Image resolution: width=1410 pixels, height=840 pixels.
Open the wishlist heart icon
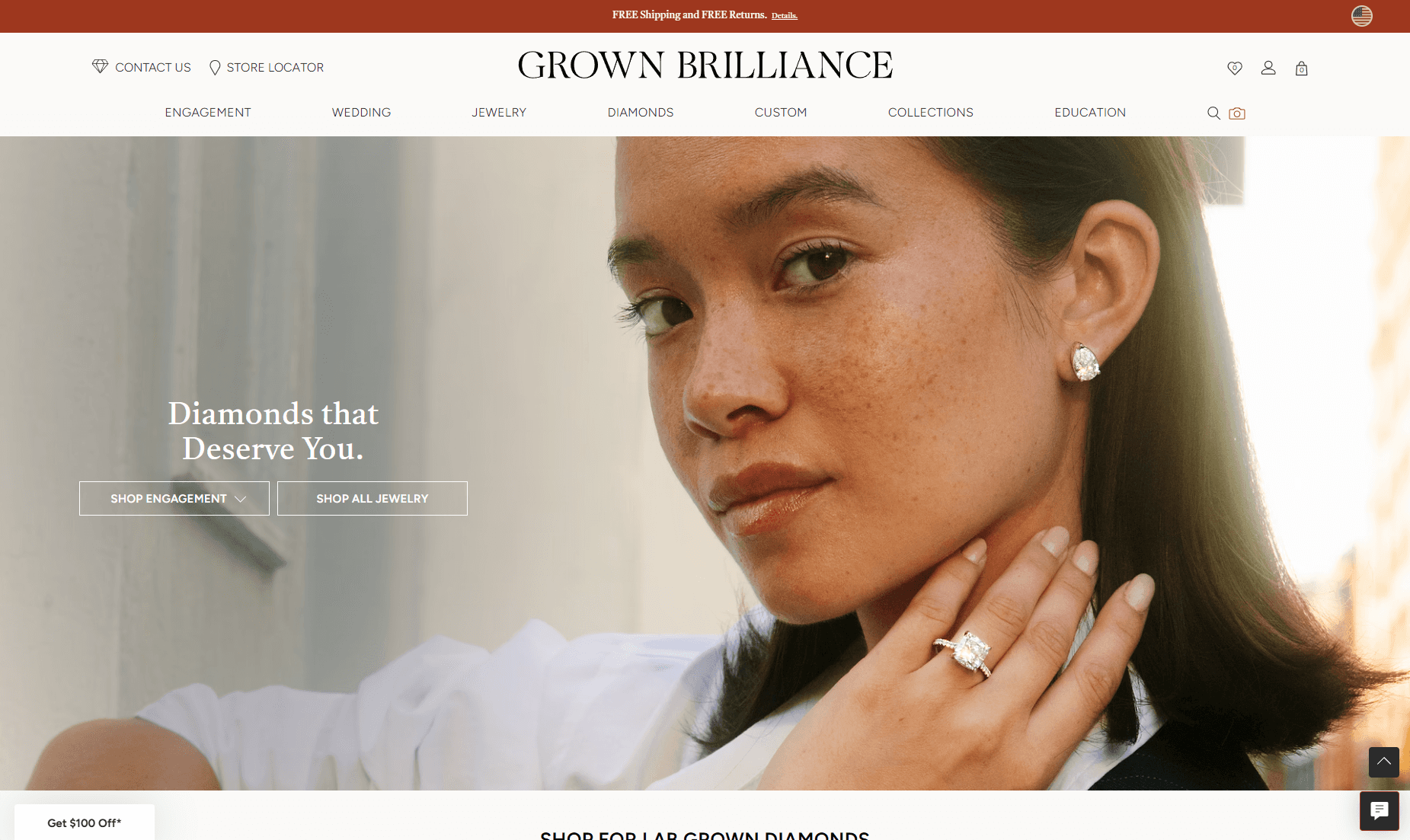(1235, 68)
